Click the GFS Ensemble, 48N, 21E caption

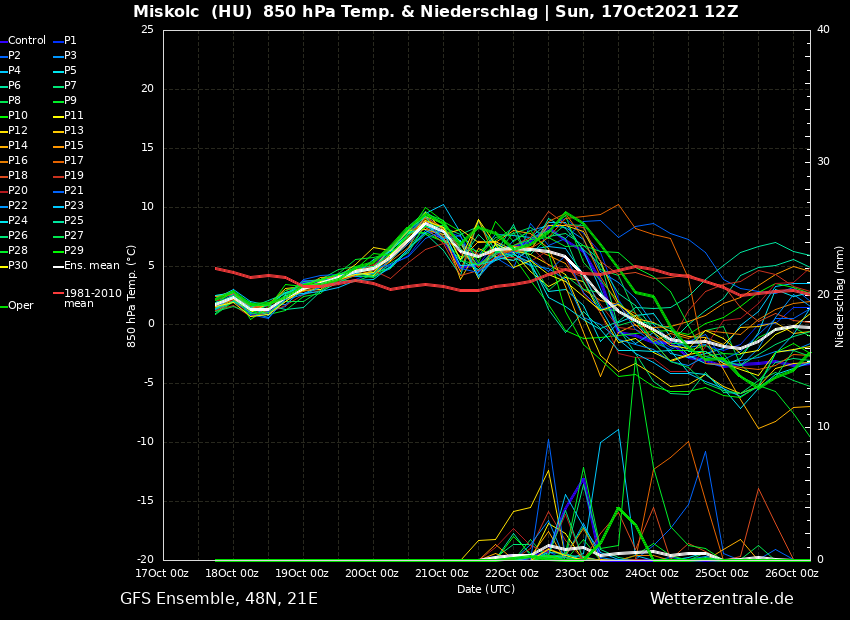coord(219,599)
